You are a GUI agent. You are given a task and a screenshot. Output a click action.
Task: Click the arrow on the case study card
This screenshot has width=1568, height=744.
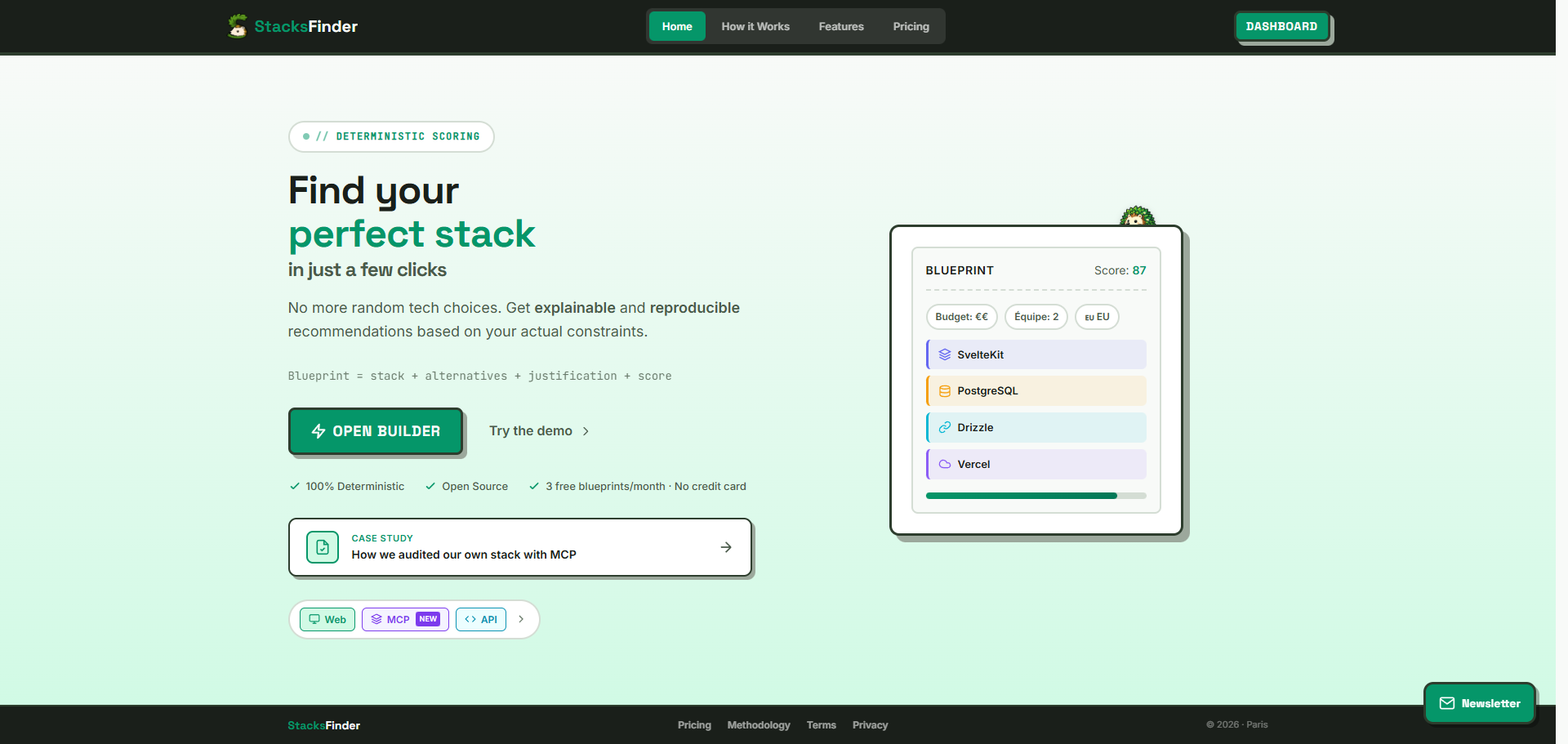(726, 547)
